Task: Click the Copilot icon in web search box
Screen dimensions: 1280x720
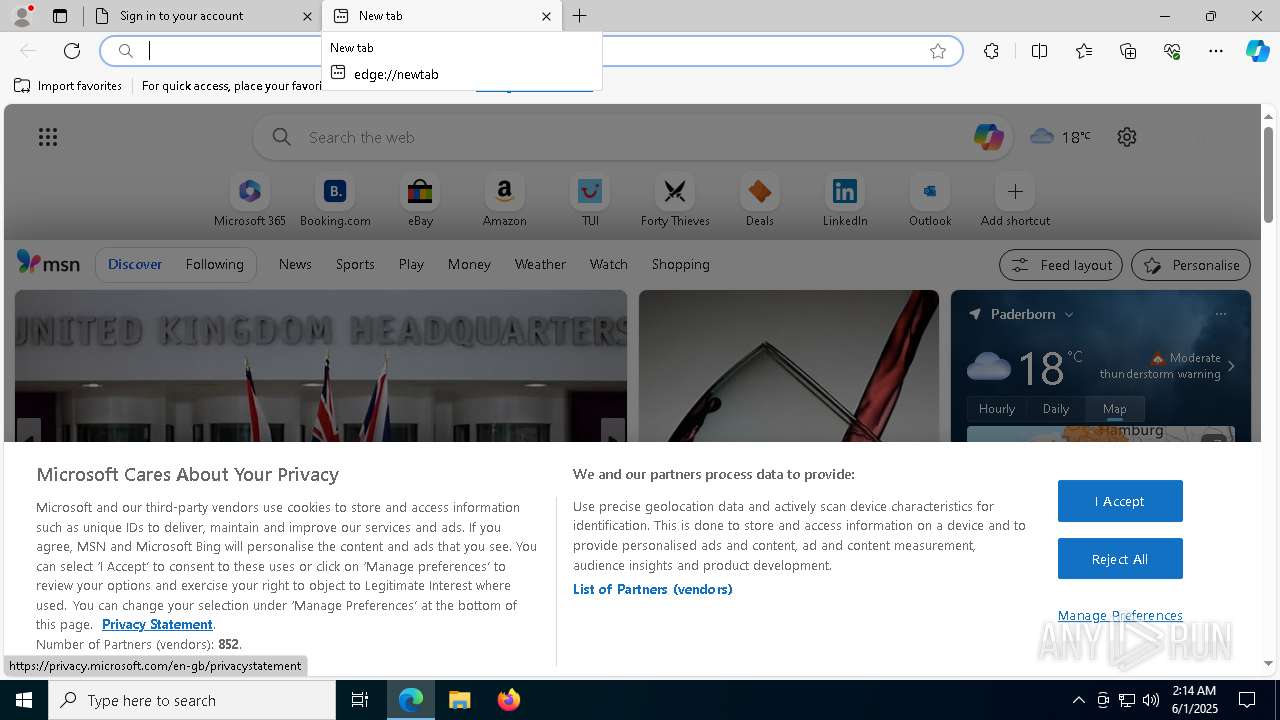Action: click(988, 137)
